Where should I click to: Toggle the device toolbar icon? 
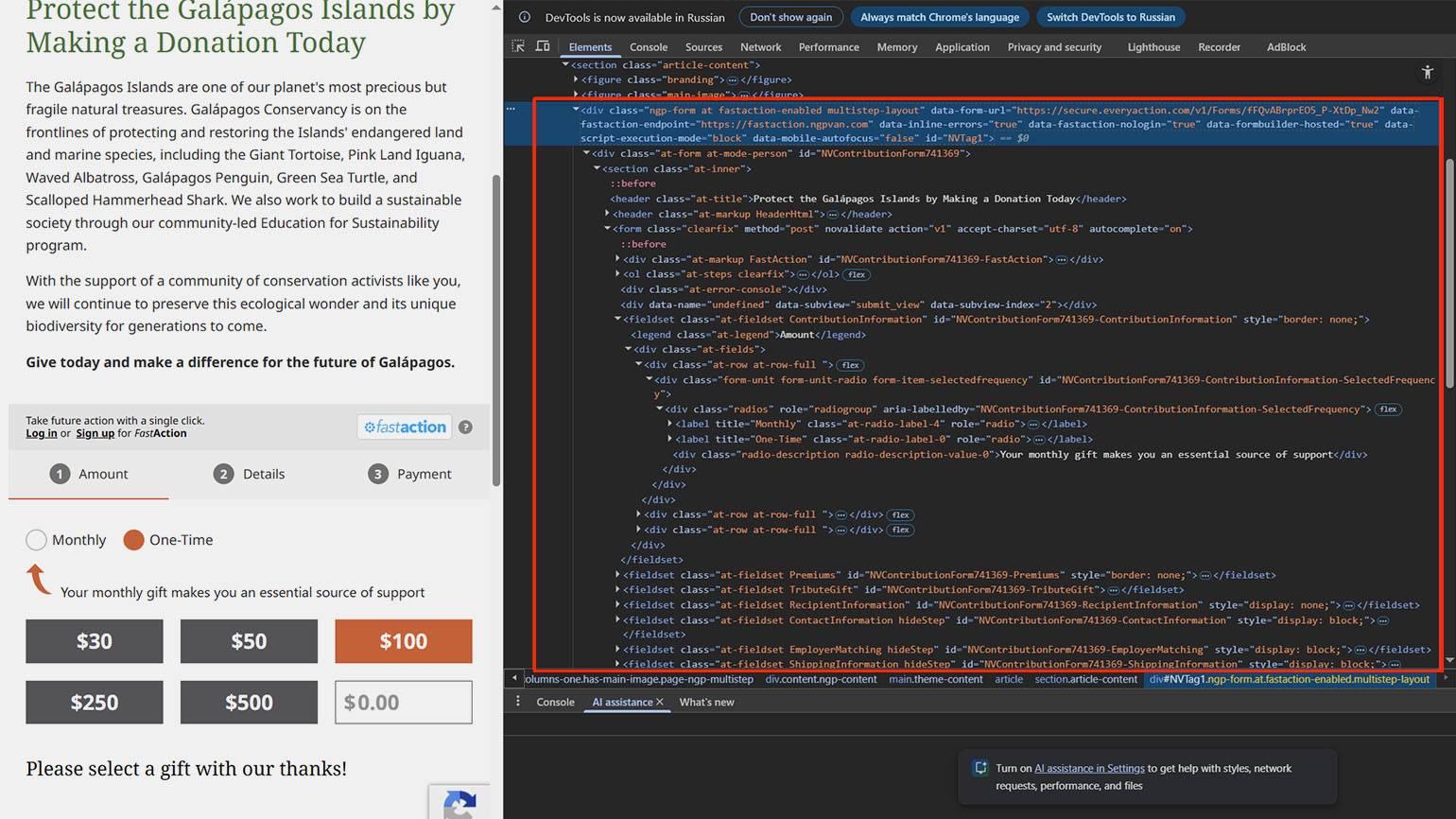click(x=543, y=46)
